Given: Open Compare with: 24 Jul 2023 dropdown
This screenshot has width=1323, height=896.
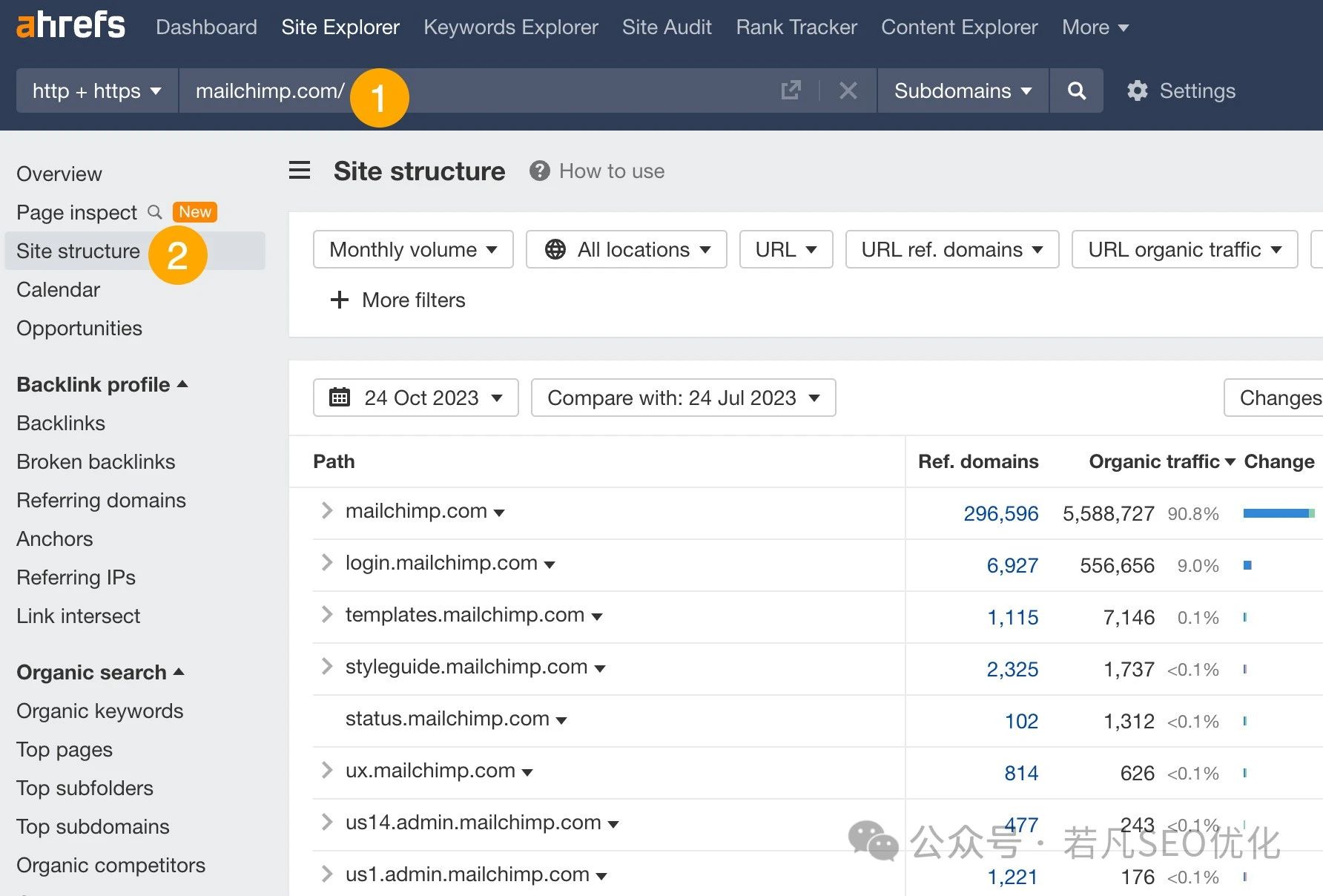Looking at the screenshot, I should coord(683,398).
